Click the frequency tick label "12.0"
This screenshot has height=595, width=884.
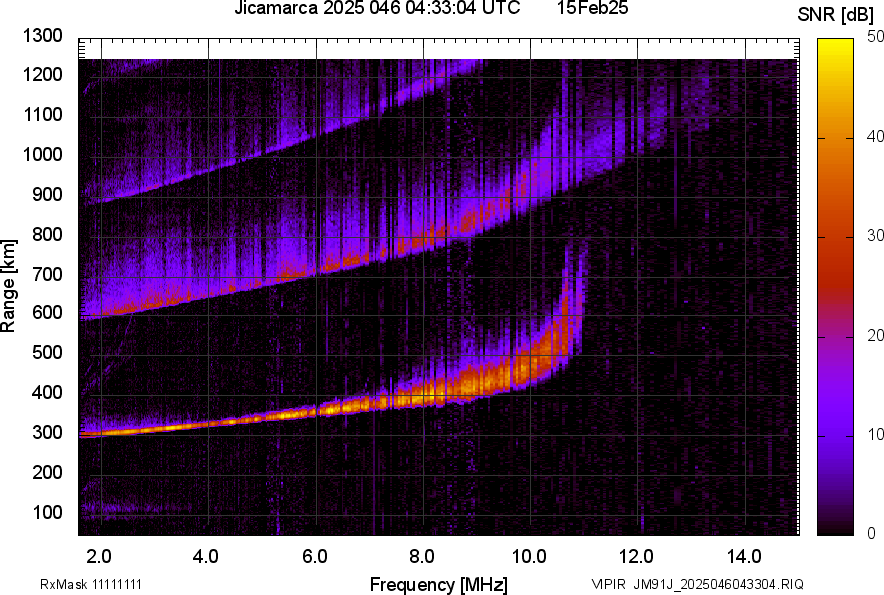637,557
